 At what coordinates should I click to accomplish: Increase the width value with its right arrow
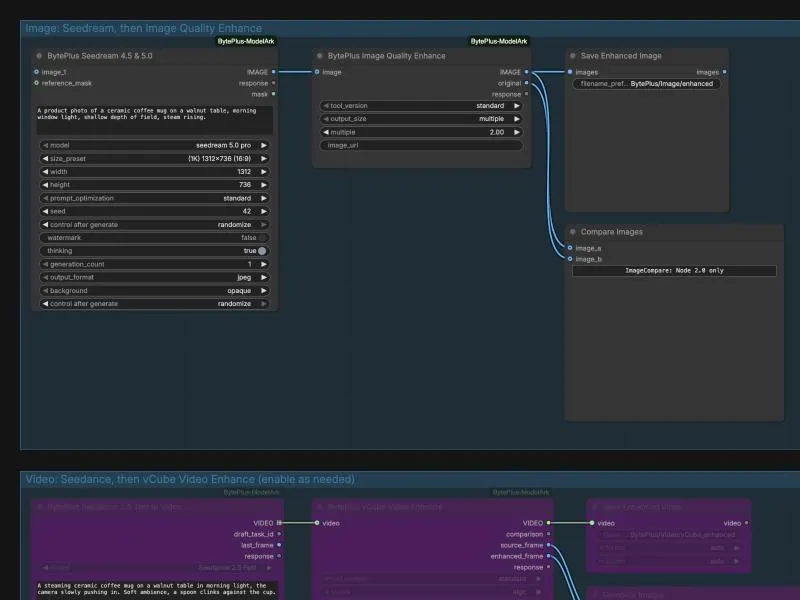coord(264,172)
